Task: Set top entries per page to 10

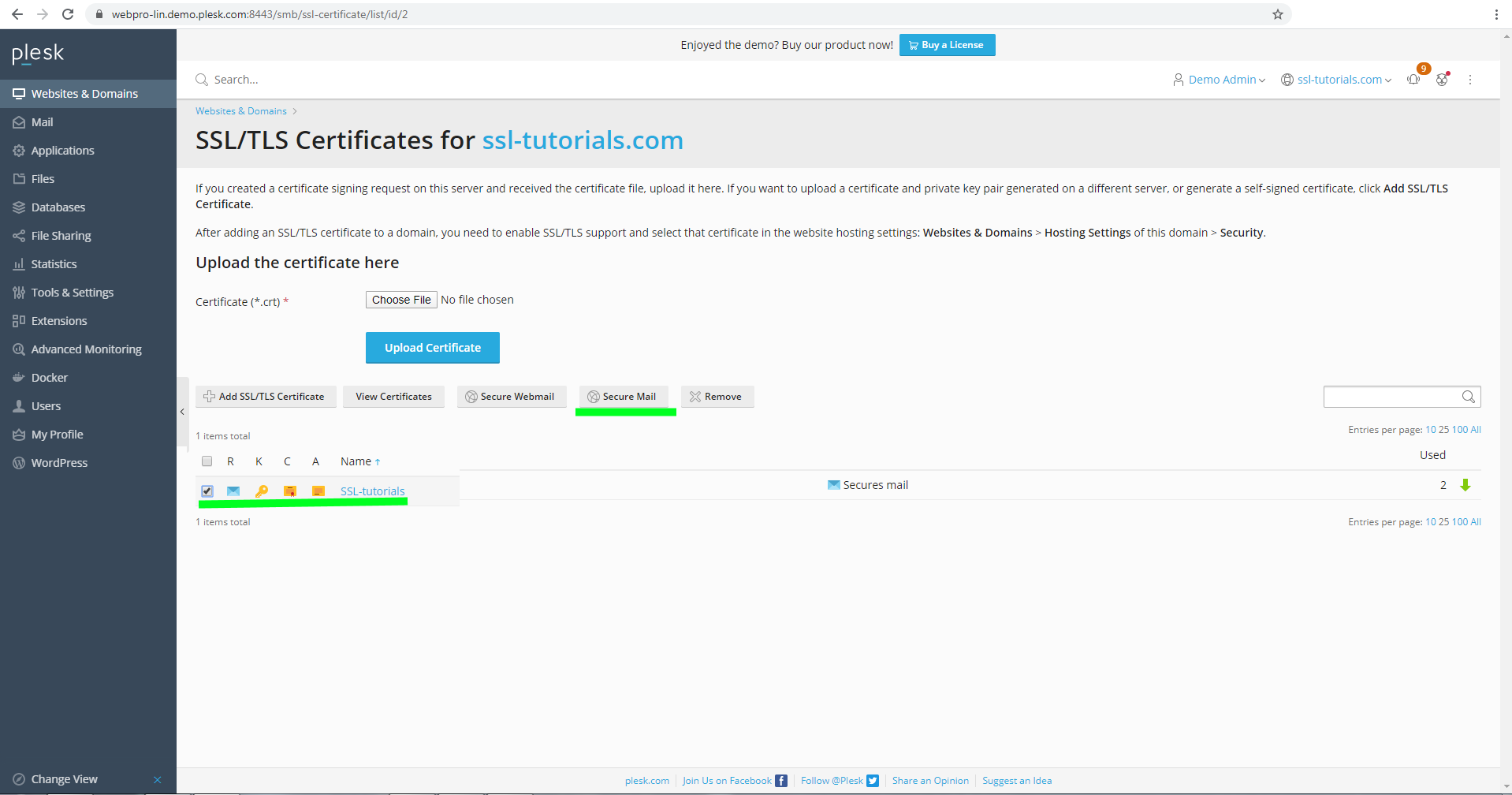Action: pos(1431,430)
